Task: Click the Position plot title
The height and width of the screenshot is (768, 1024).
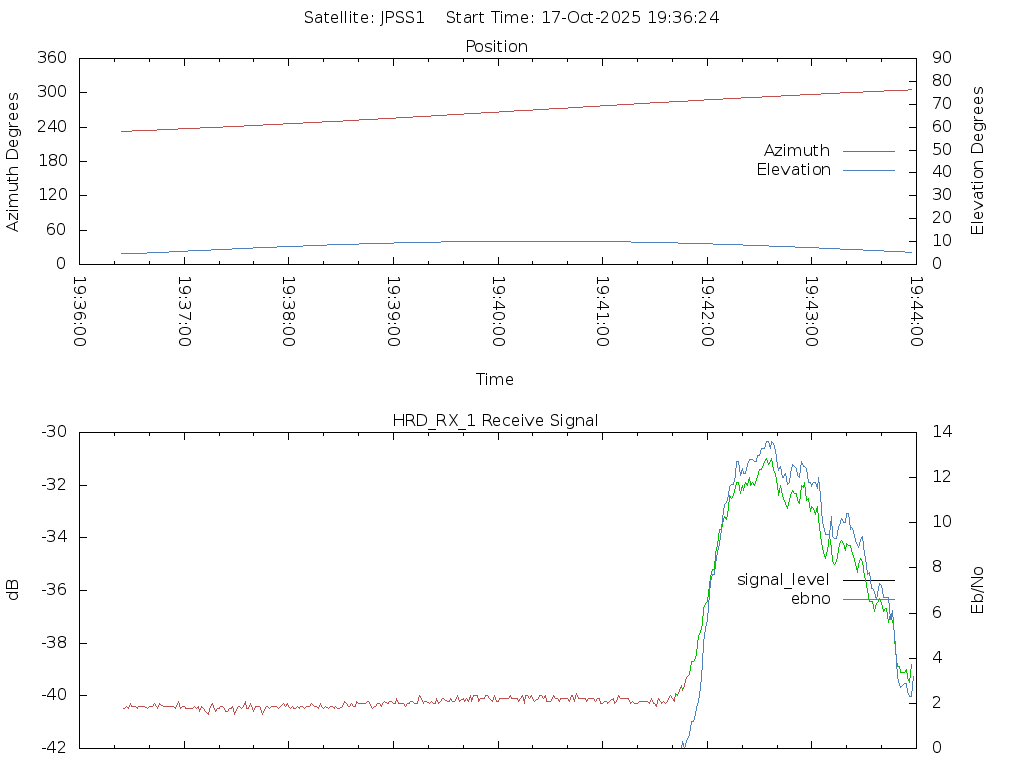Action: coord(496,47)
